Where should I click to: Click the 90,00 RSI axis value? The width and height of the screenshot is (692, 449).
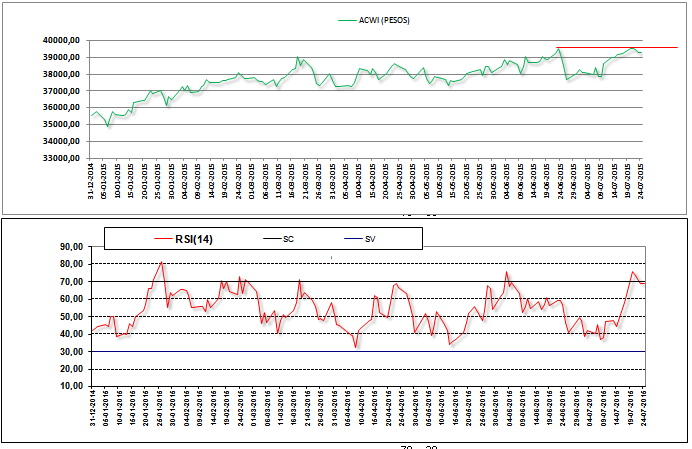[71, 247]
